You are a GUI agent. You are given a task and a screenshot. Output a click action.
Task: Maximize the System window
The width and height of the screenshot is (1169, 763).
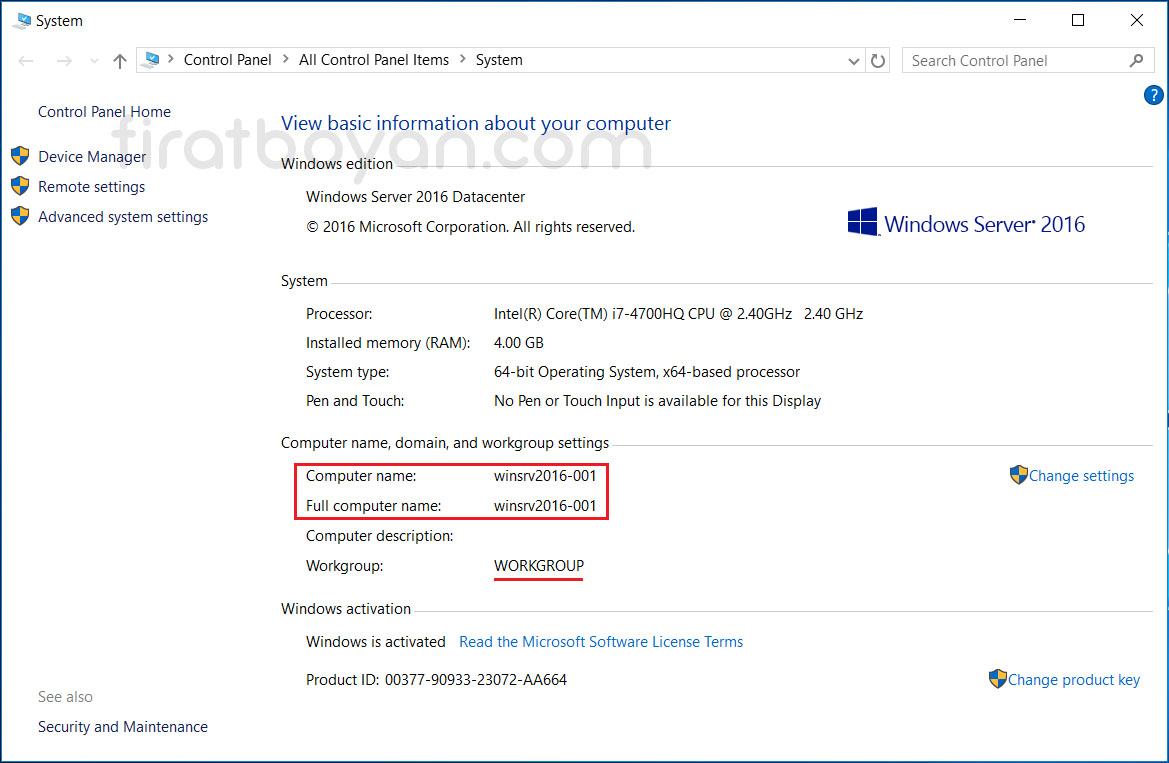point(1077,20)
